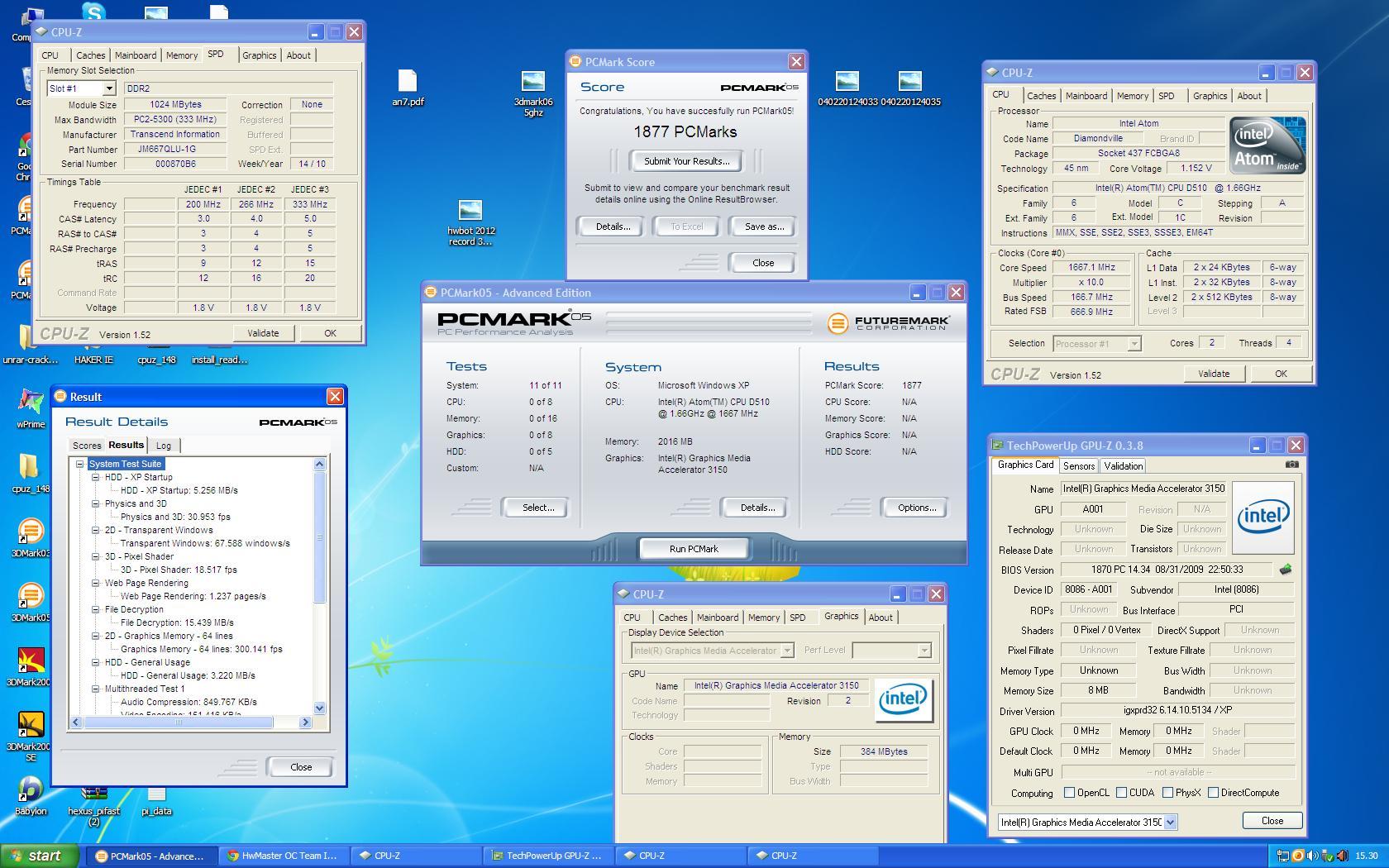Viewport: 1389px width, 868px height.
Task: Collapse the Web Page Rendering node
Action: click(96, 583)
